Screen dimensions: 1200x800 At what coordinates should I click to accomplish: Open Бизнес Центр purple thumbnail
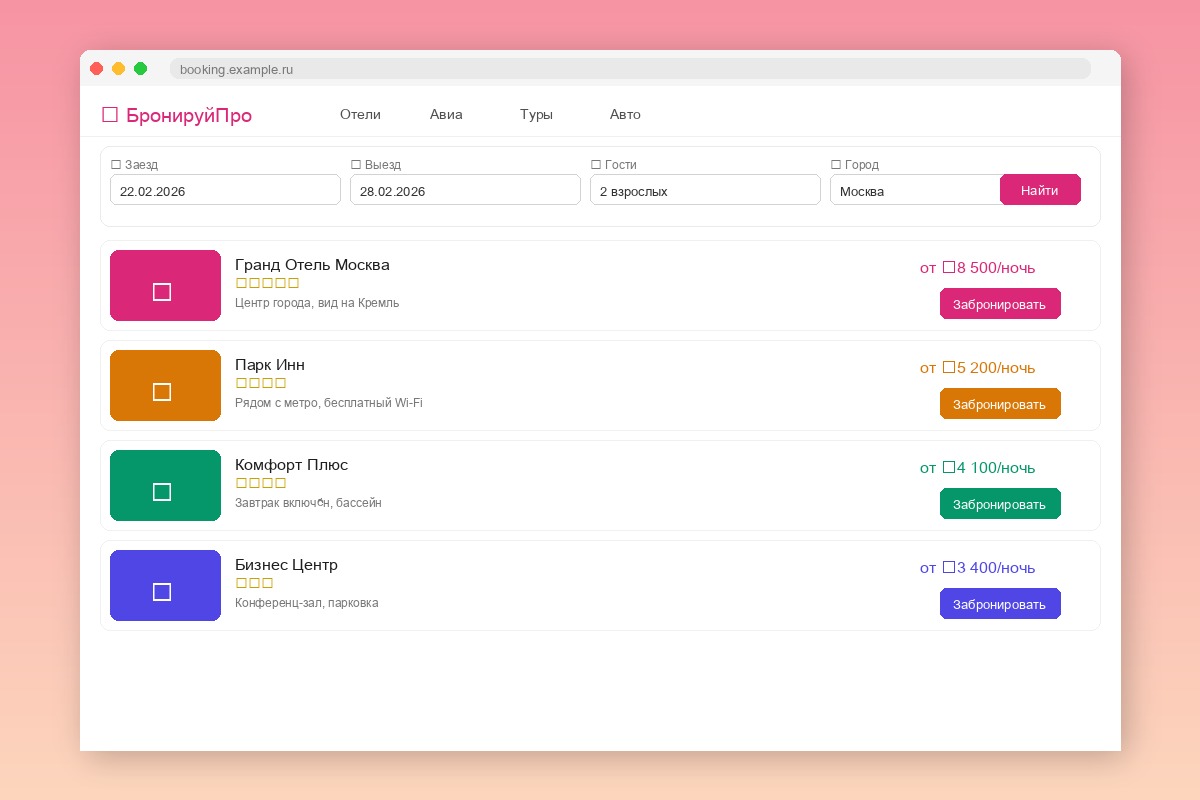point(165,585)
